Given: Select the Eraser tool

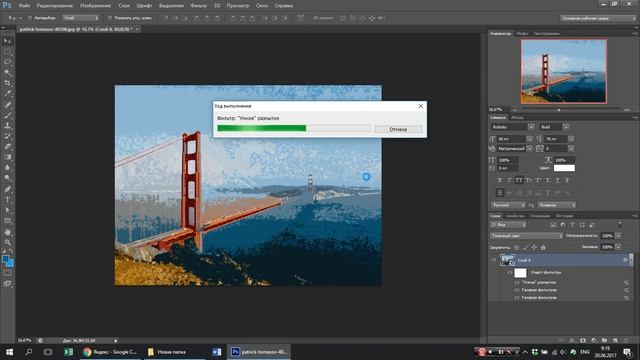Looking at the screenshot, I should [7, 146].
